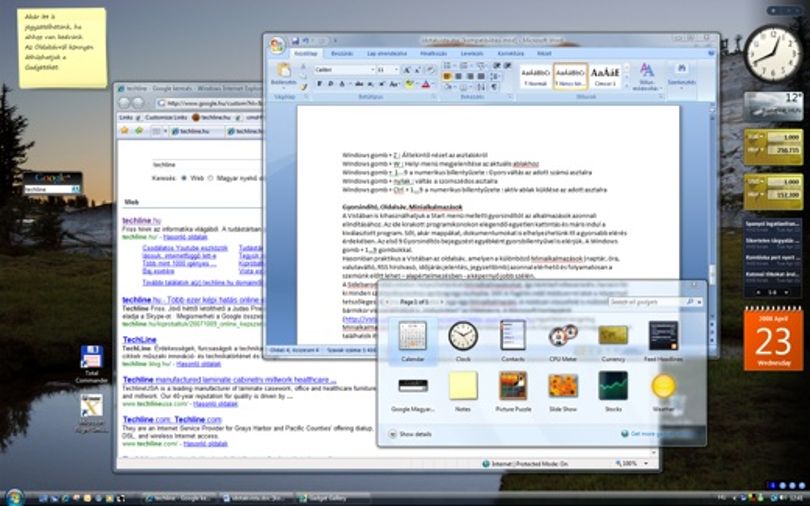Select the Magyar nyelvű radio option
The image size is (810, 506).
pos(210,178)
